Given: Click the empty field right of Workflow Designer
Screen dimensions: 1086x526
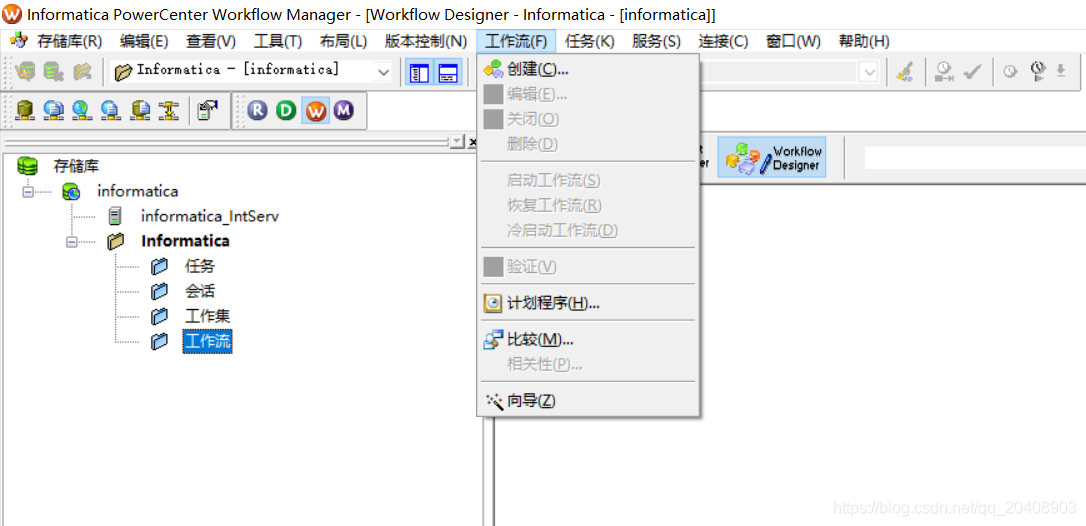Looking at the screenshot, I should coord(974,157).
